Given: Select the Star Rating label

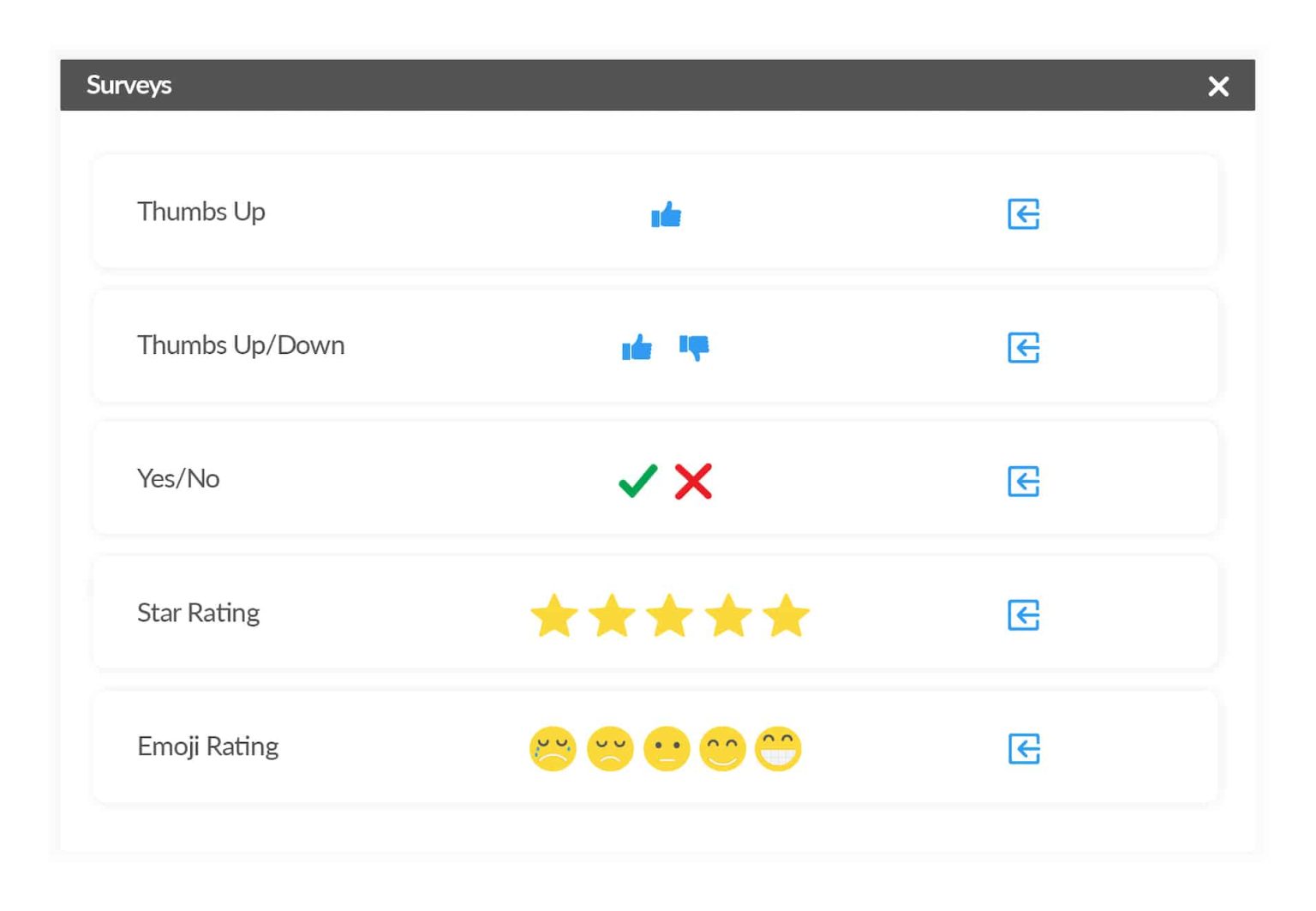Looking at the screenshot, I should click(x=198, y=613).
